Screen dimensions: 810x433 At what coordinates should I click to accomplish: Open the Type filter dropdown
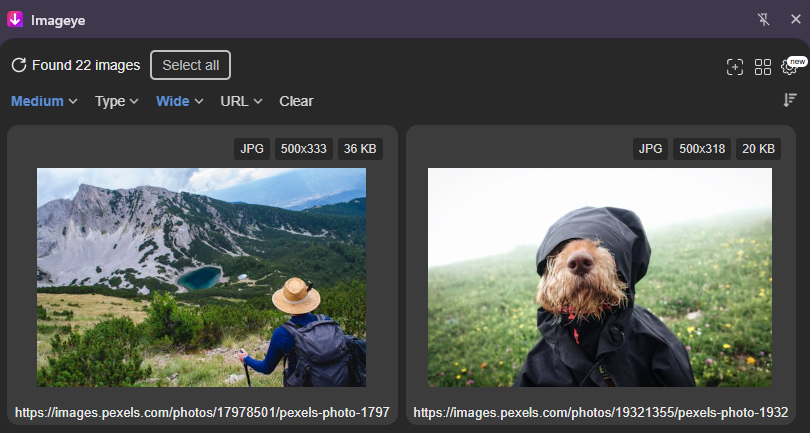click(x=116, y=101)
